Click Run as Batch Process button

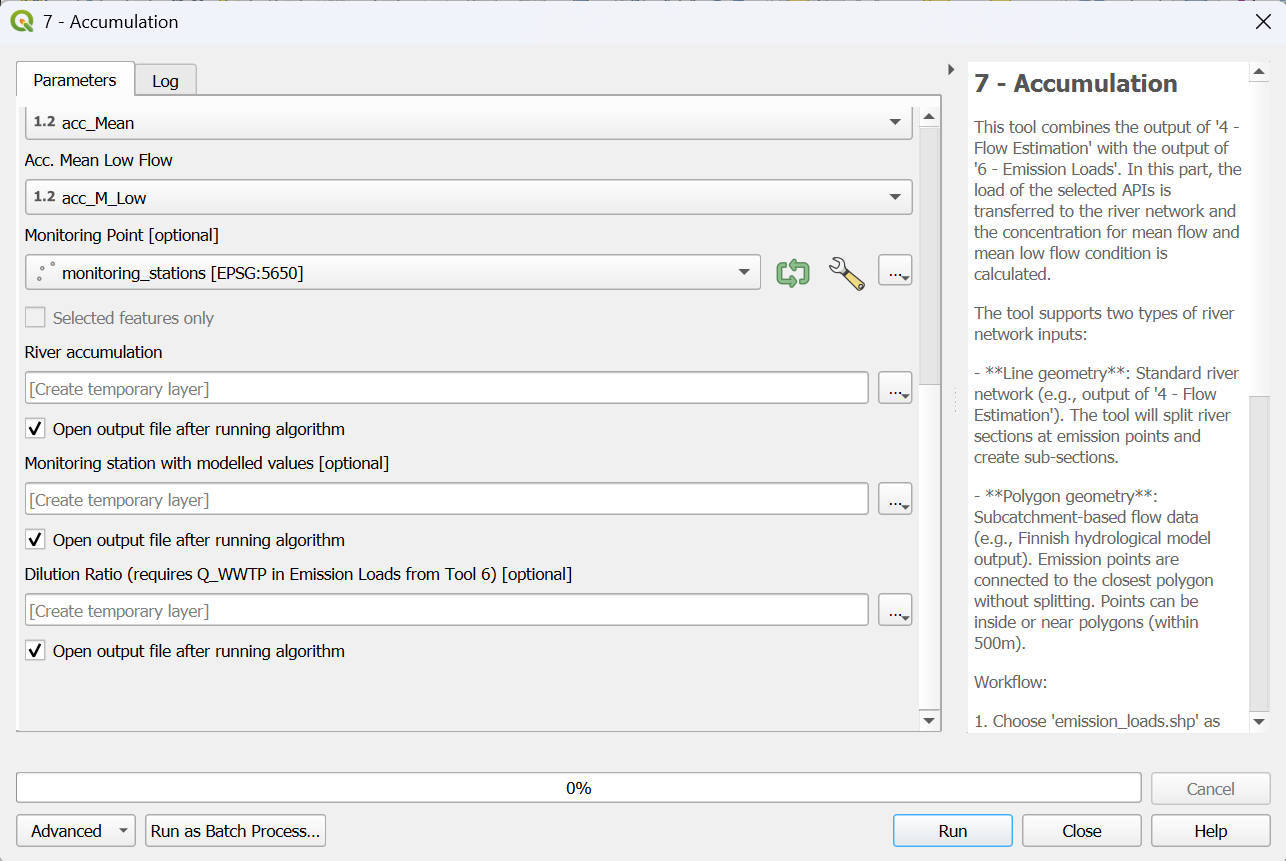(236, 831)
